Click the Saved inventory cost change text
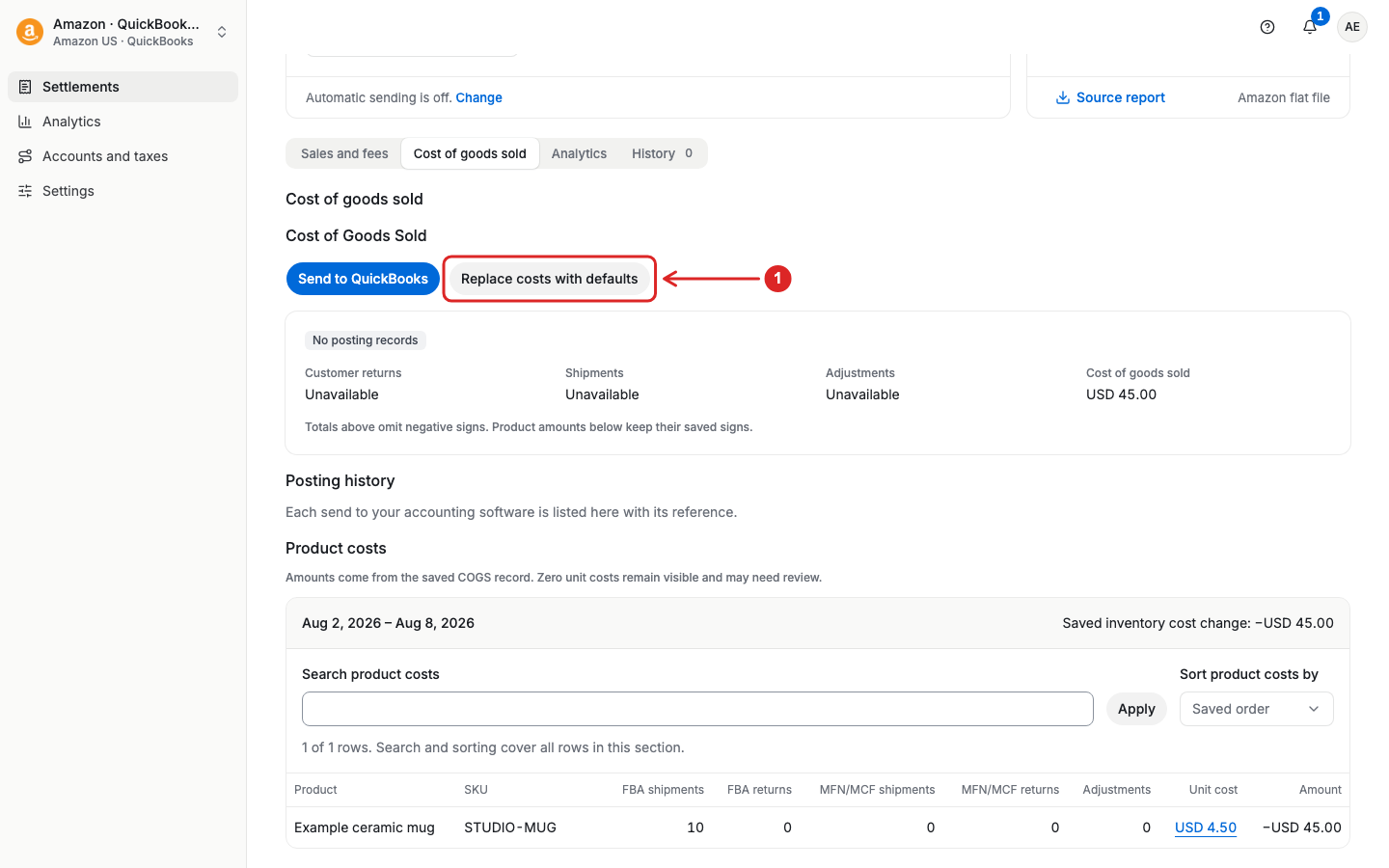This screenshot has height=868, width=1389. (1198, 623)
